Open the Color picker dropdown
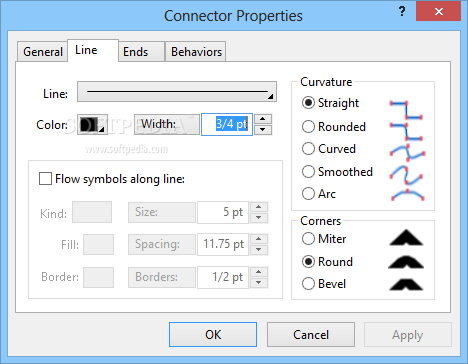Image resolution: width=468 pixels, height=364 pixels. pyautogui.click(x=92, y=124)
